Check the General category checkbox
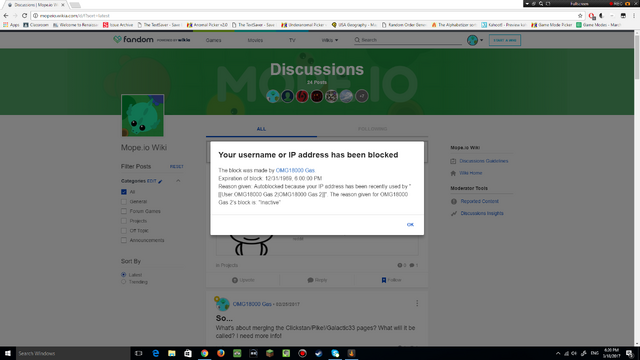This screenshot has width=640, height=360. pos(124,202)
